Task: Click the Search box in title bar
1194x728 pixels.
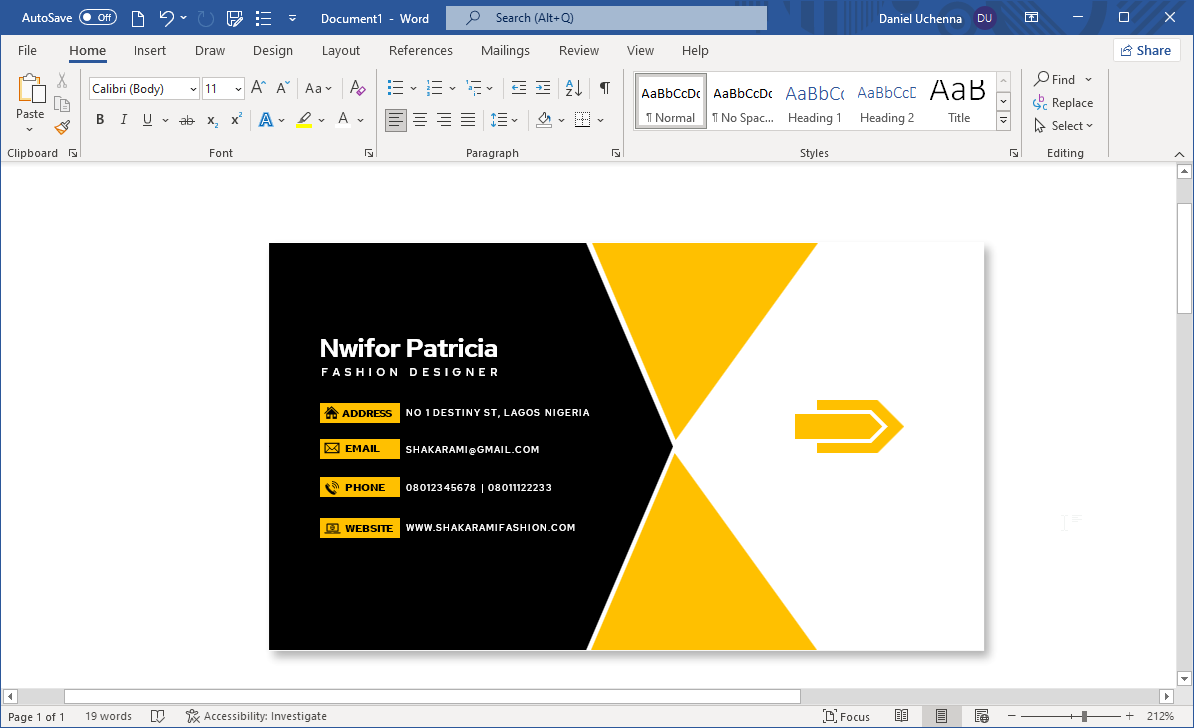Action: (x=606, y=18)
